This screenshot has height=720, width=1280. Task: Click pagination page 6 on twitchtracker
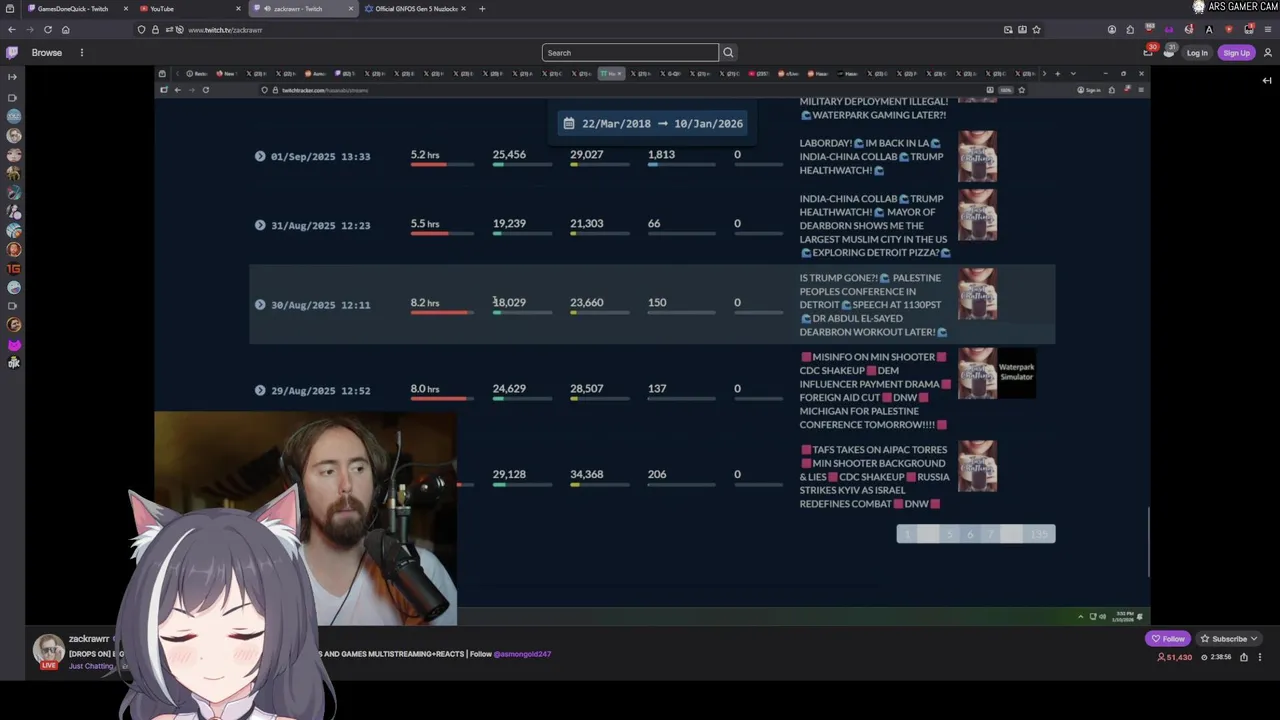970,535
